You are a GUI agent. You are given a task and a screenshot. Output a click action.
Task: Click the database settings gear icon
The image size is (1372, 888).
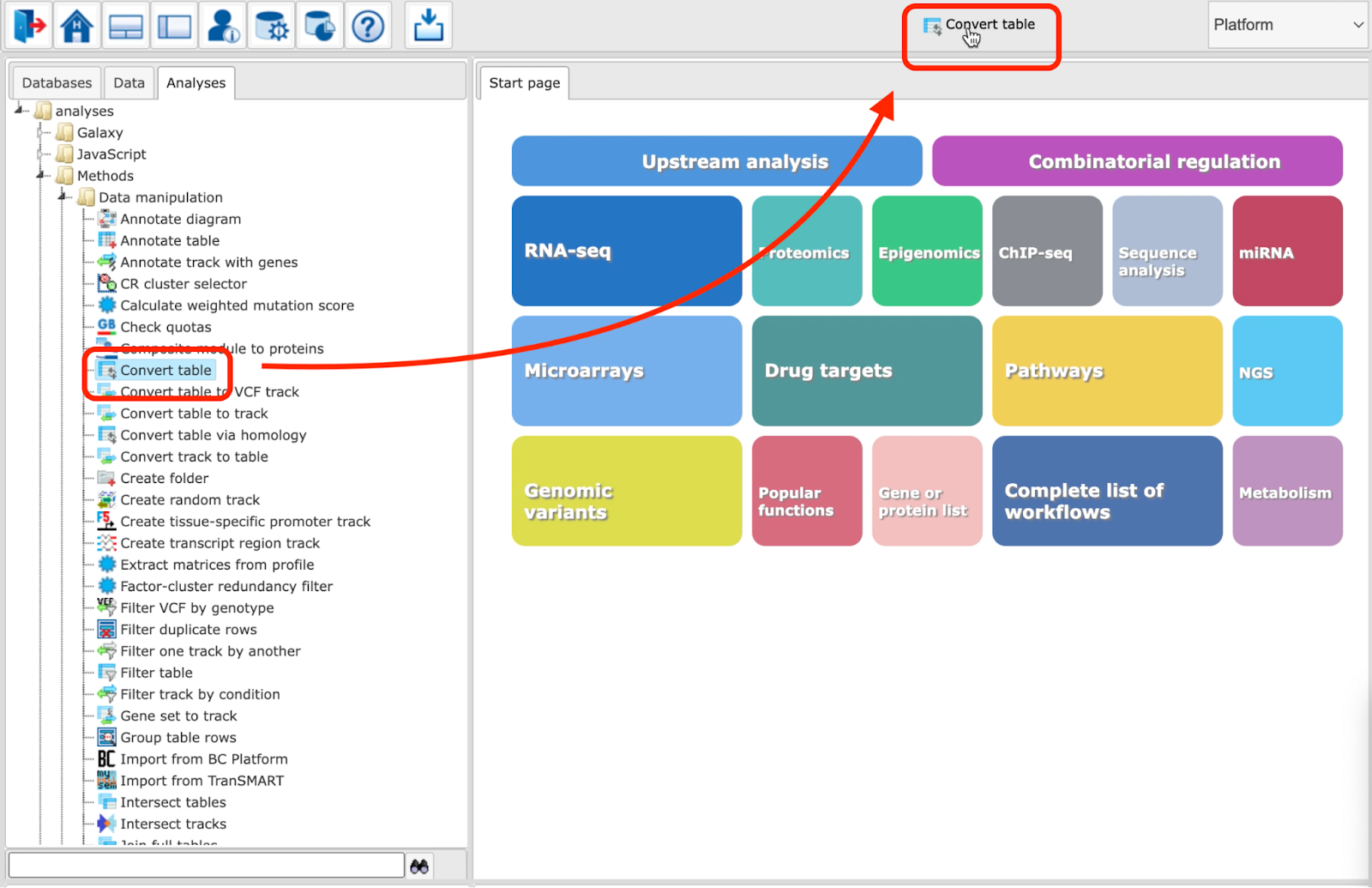[272, 25]
